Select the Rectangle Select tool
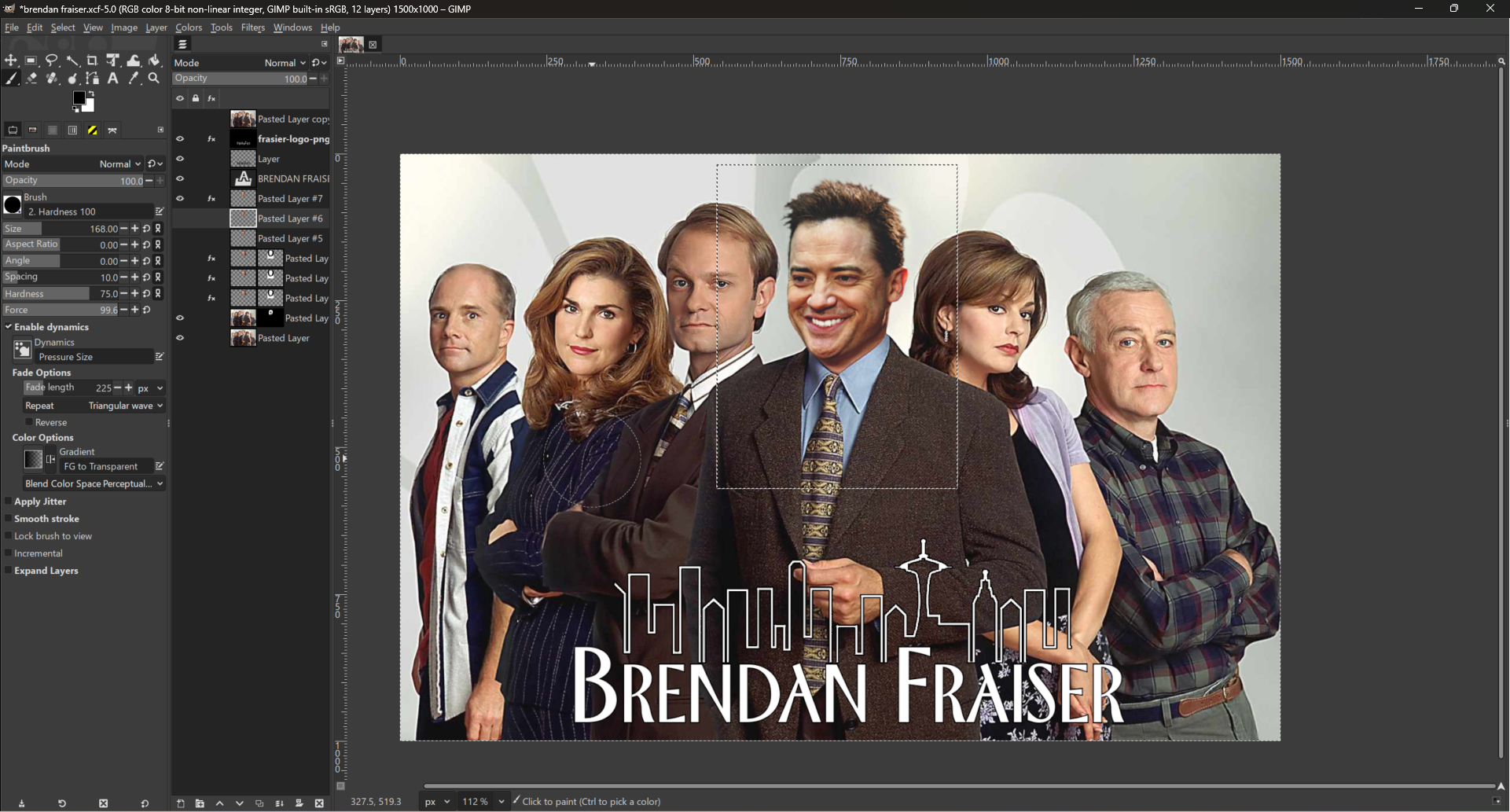This screenshot has width=1510, height=812. tap(31, 61)
